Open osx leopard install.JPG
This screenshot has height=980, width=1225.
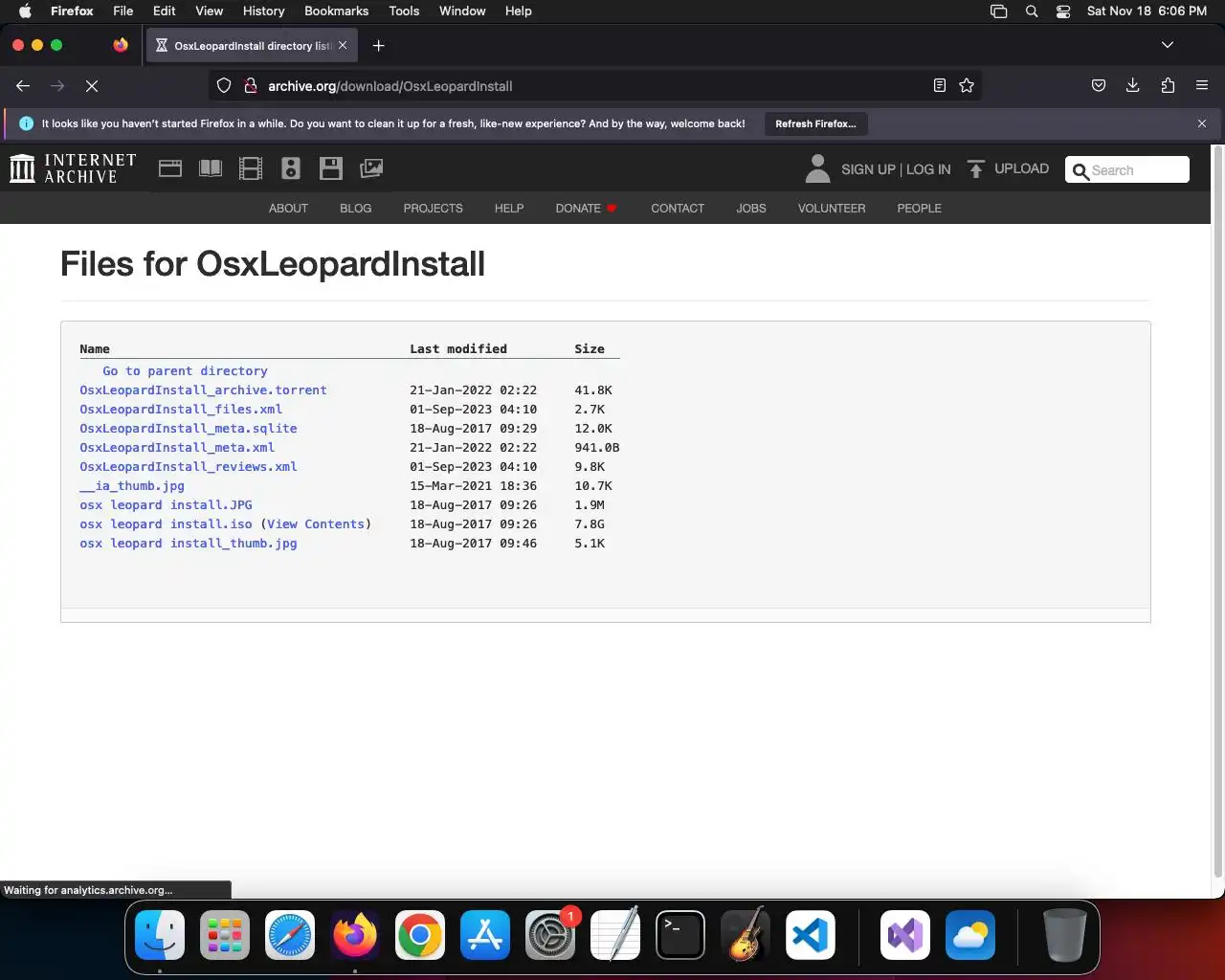166,505
